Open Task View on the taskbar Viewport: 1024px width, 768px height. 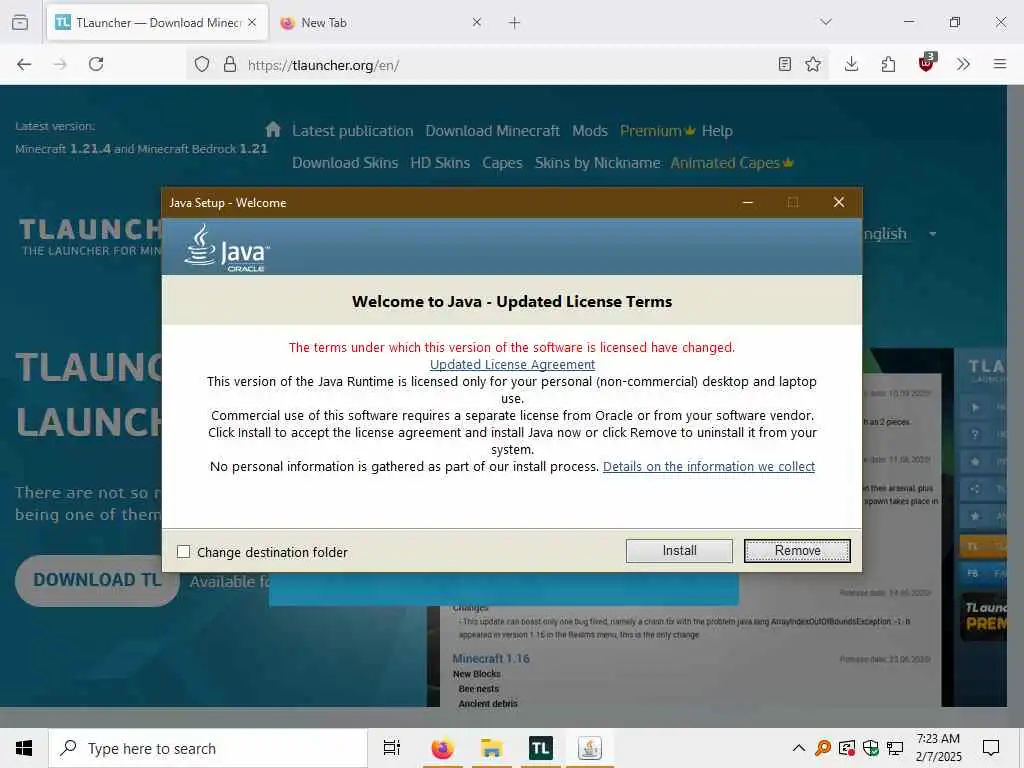[392, 748]
